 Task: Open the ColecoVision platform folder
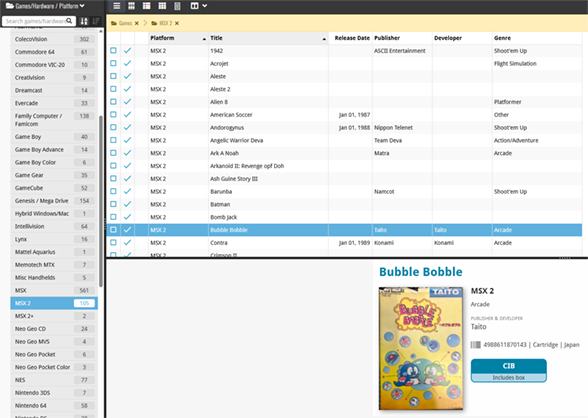(54, 39)
